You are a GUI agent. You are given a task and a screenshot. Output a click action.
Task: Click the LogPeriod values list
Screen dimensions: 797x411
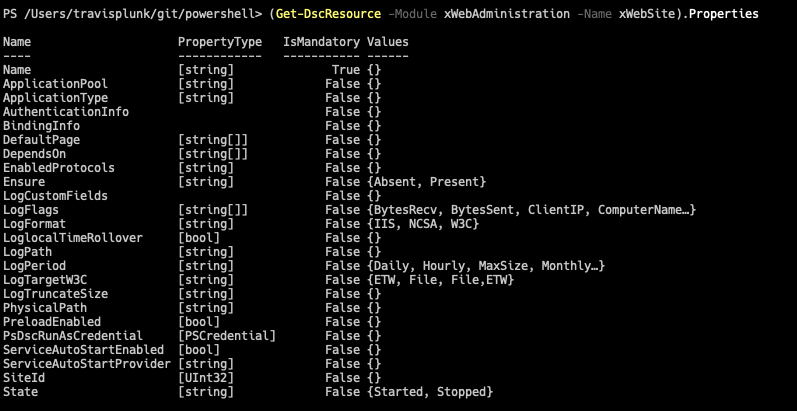(x=489, y=266)
